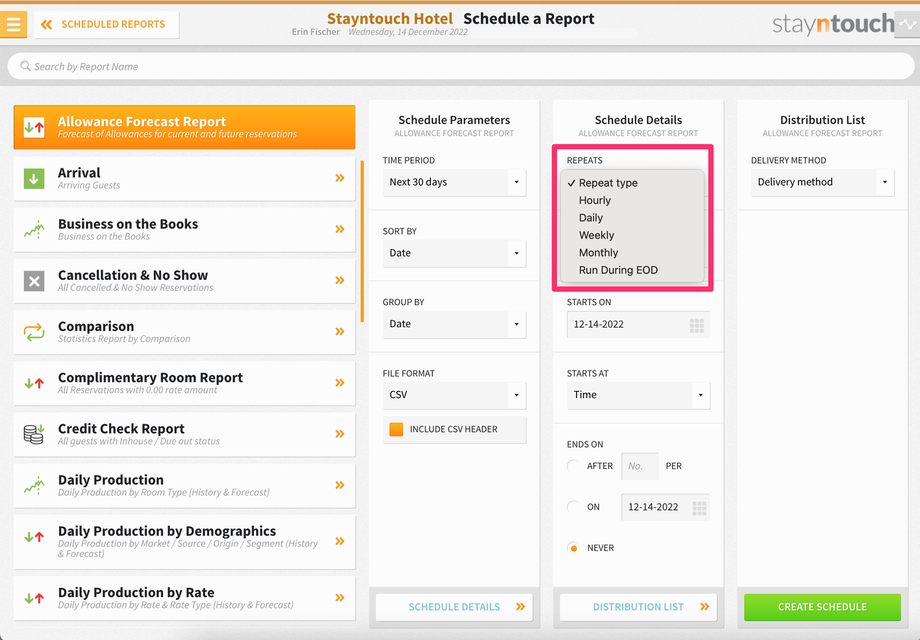Click the green Create Schedule button
This screenshot has width=920, height=640.
pyautogui.click(x=823, y=607)
